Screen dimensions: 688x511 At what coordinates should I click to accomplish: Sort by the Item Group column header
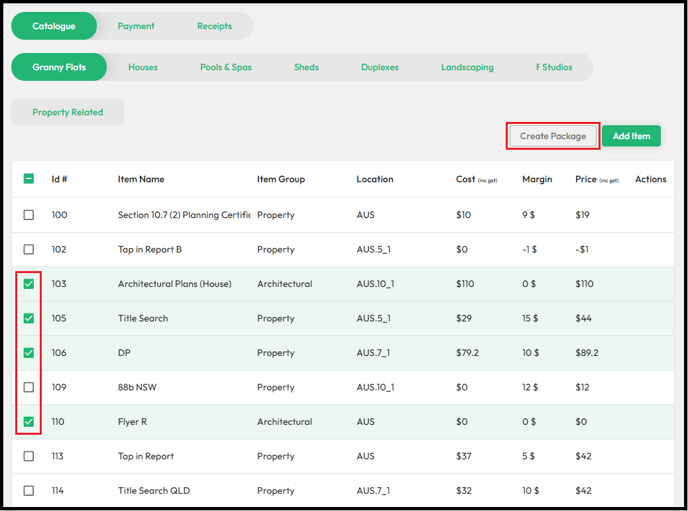point(281,179)
